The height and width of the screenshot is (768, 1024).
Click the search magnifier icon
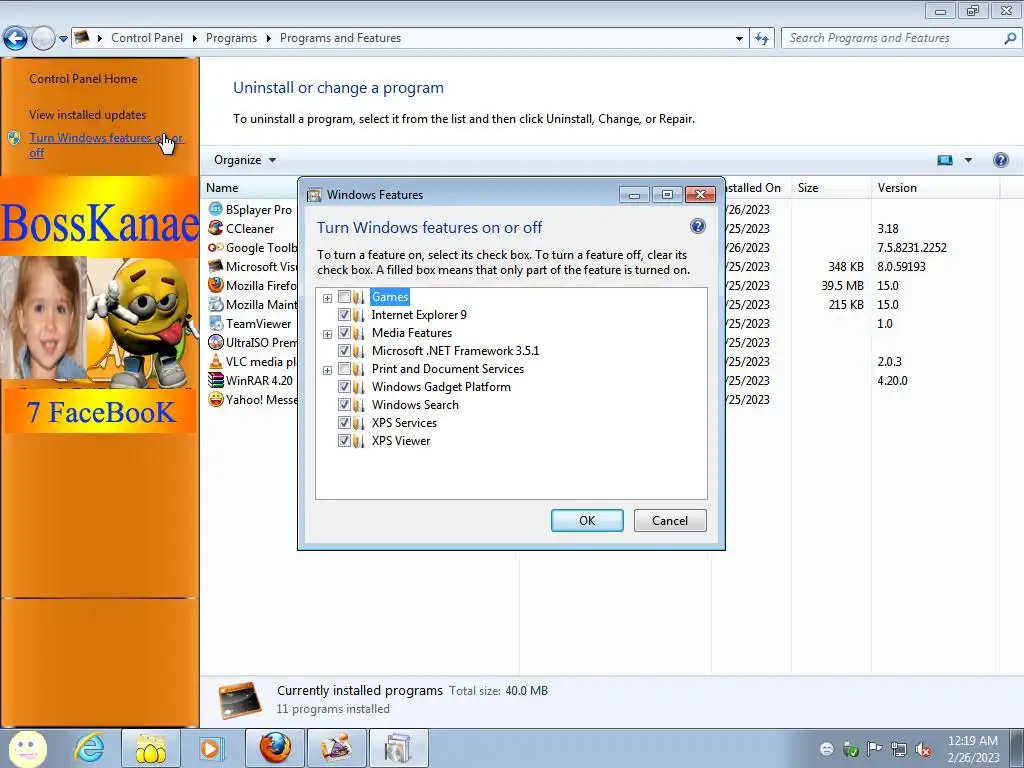pyautogui.click(x=1010, y=38)
